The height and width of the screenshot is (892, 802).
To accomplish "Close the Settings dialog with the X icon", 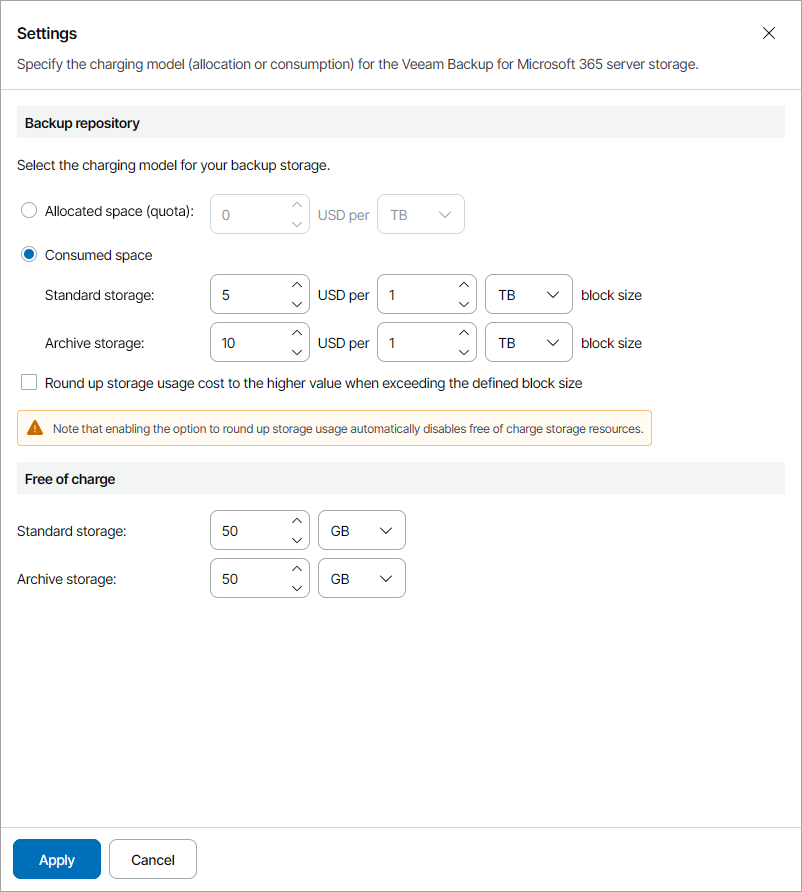I will pyautogui.click(x=769, y=32).
